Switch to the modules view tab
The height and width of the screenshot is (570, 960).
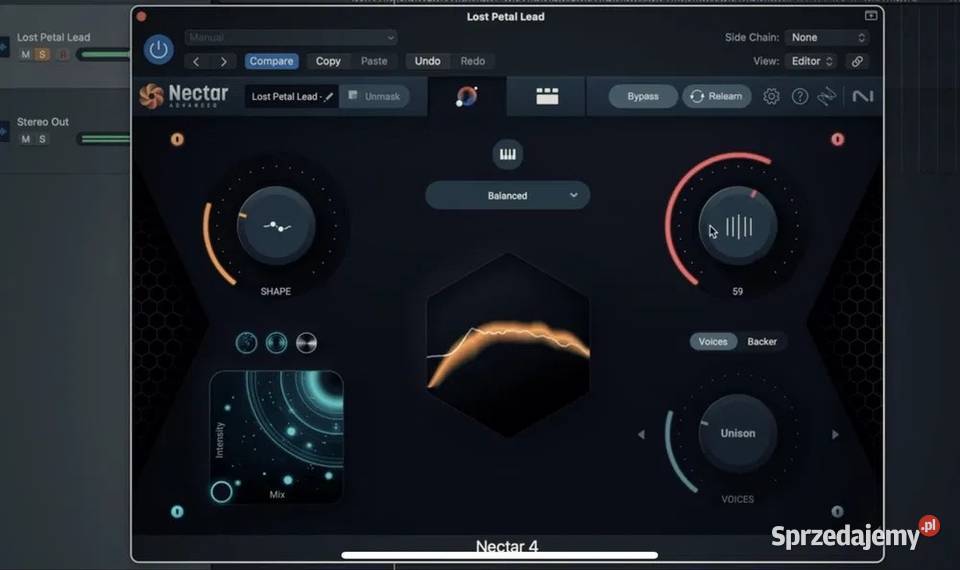point(547,96)
